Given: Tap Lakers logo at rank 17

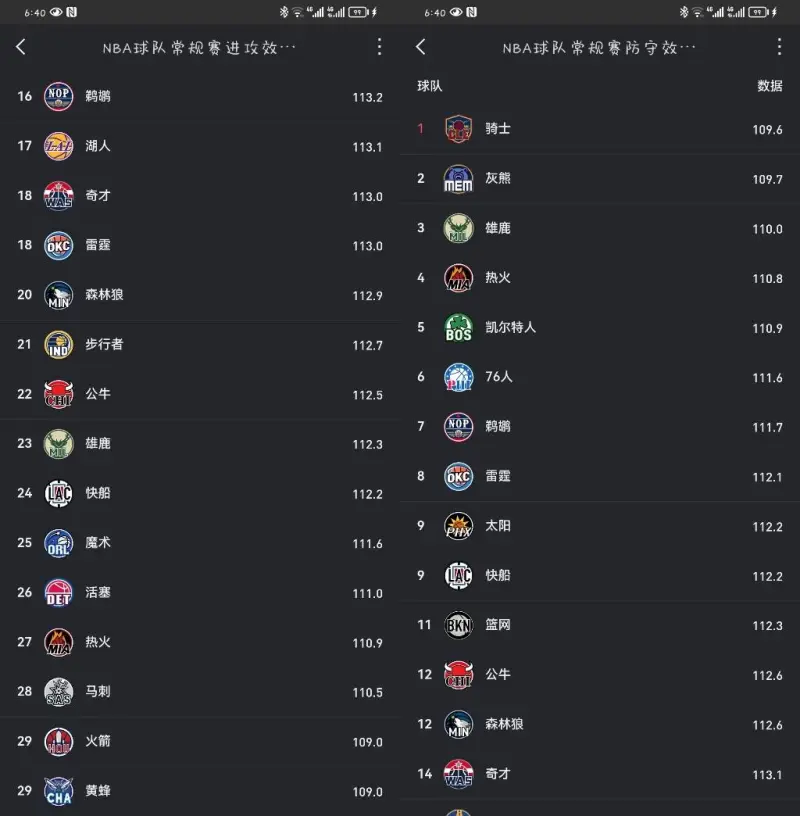Looking at the screenshot, I should 58,146.
